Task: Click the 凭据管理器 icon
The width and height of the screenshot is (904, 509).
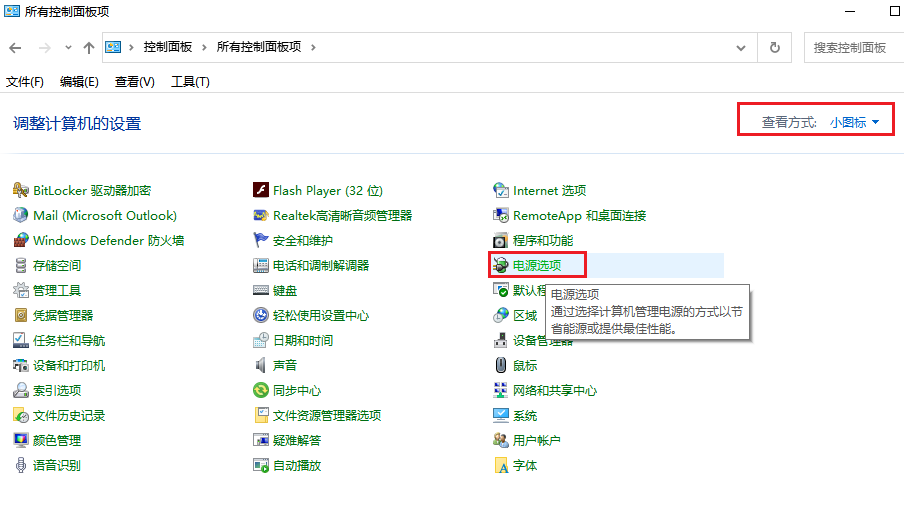Action: coord(21,315)
